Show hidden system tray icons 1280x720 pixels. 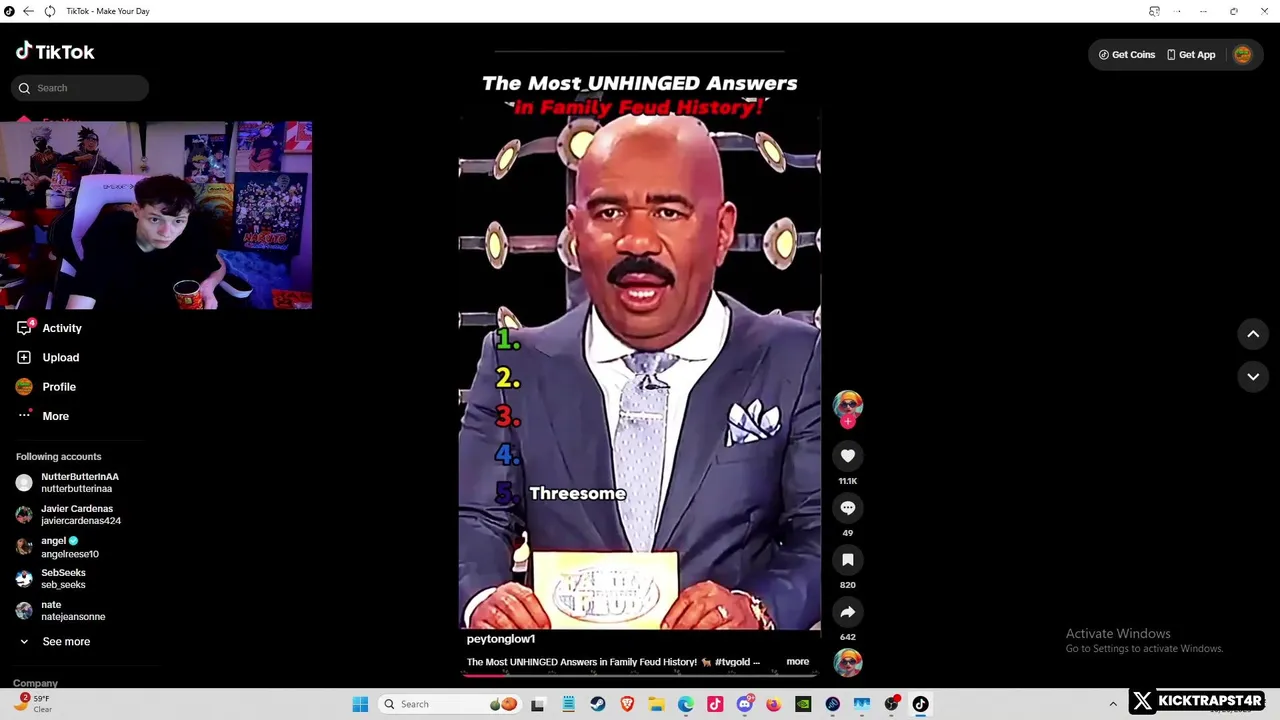(x=1113, y=704)
